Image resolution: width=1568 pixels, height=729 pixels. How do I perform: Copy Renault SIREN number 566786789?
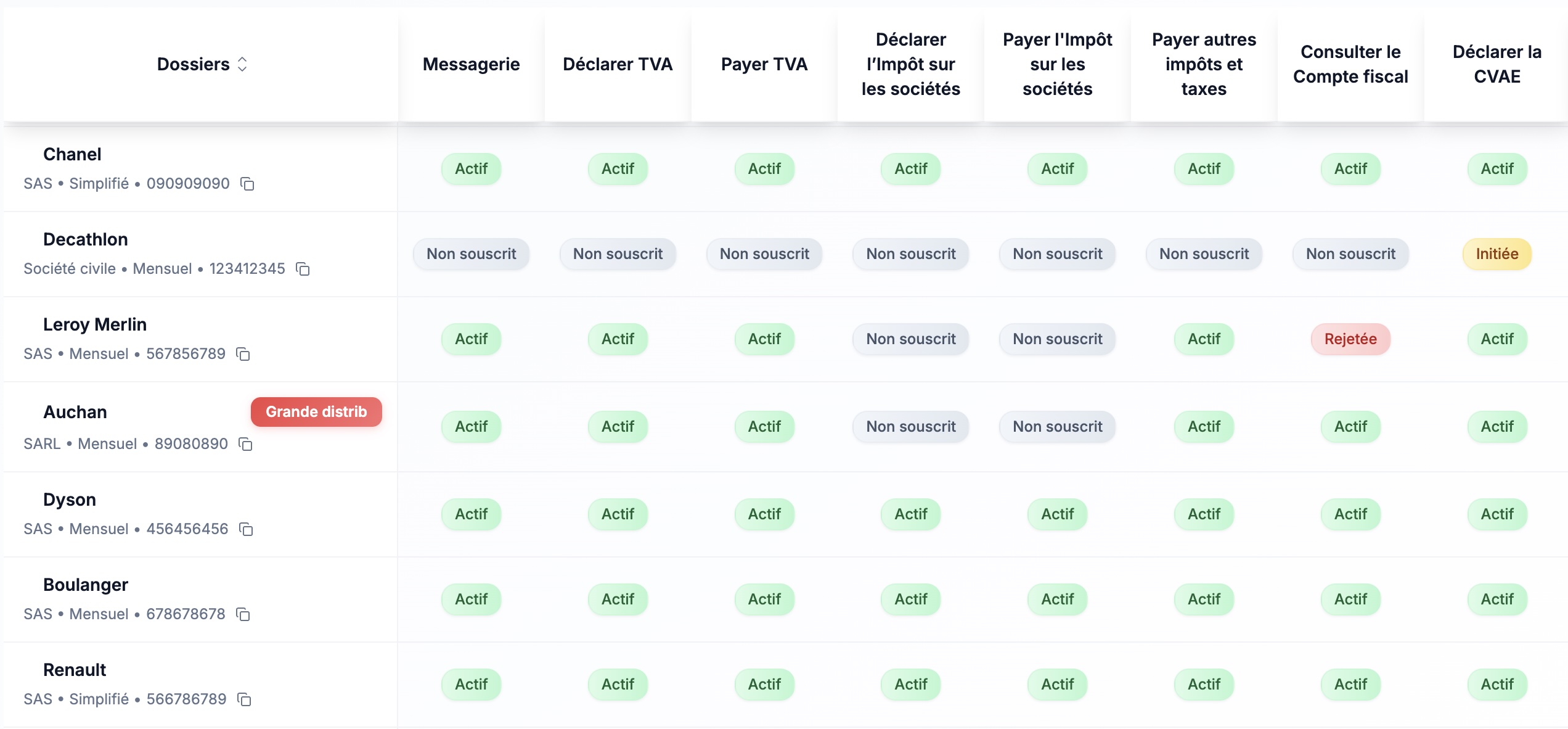click(x=245, y=699)
